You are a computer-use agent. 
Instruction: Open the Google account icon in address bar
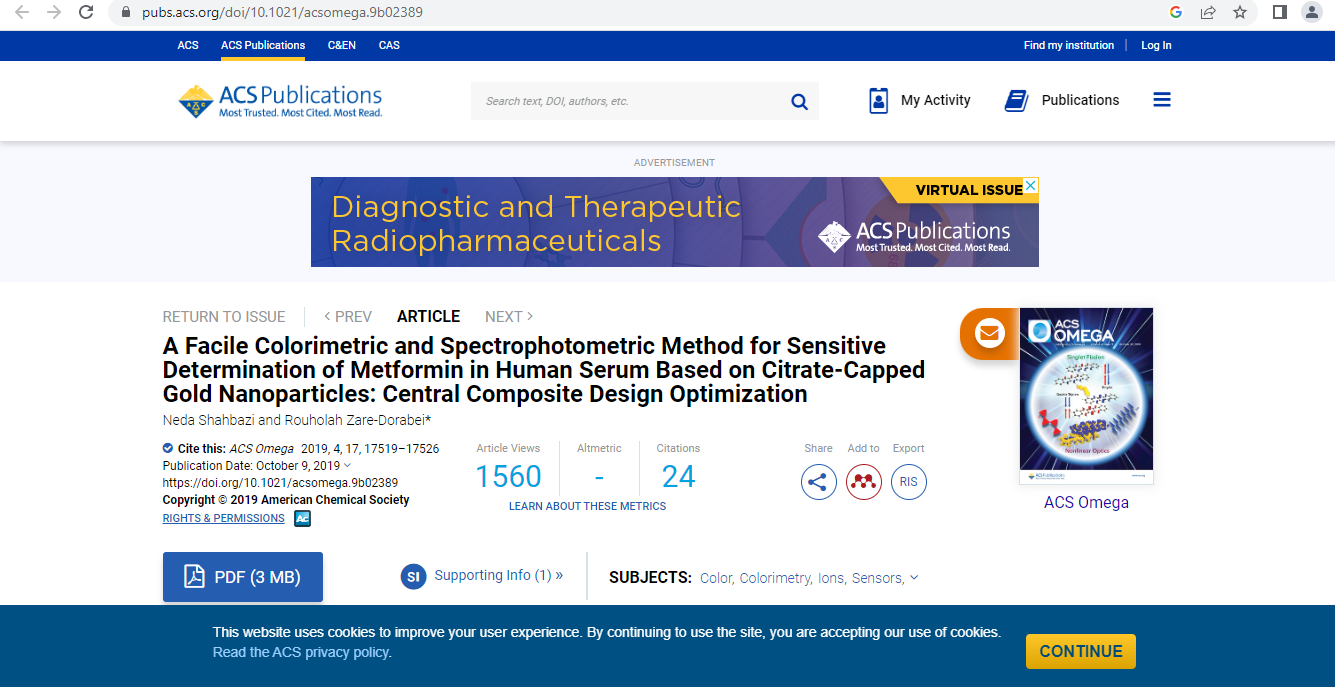click(1176, 12)
